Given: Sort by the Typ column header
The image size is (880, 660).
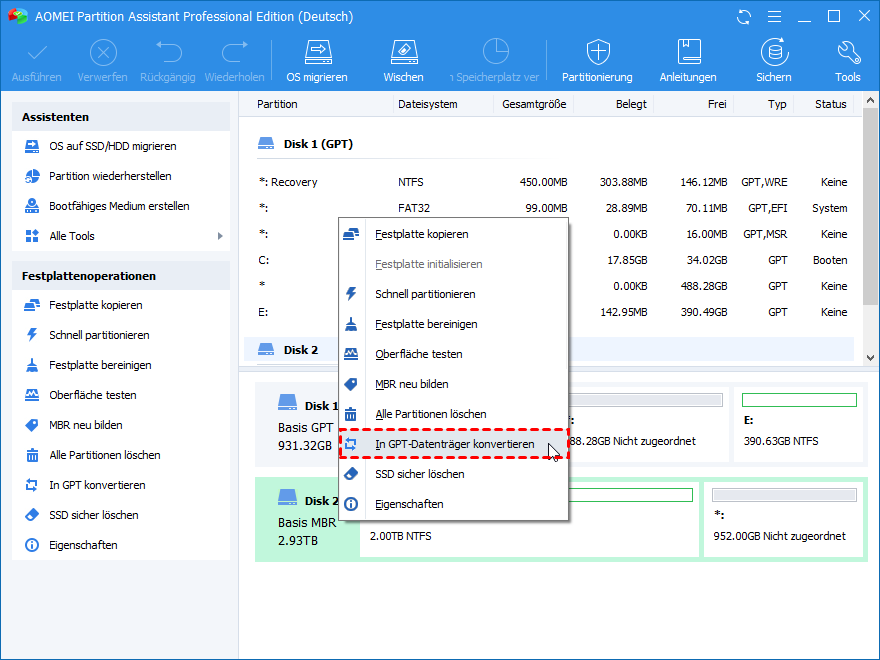Looking at the screenshot, I should 777,104.
